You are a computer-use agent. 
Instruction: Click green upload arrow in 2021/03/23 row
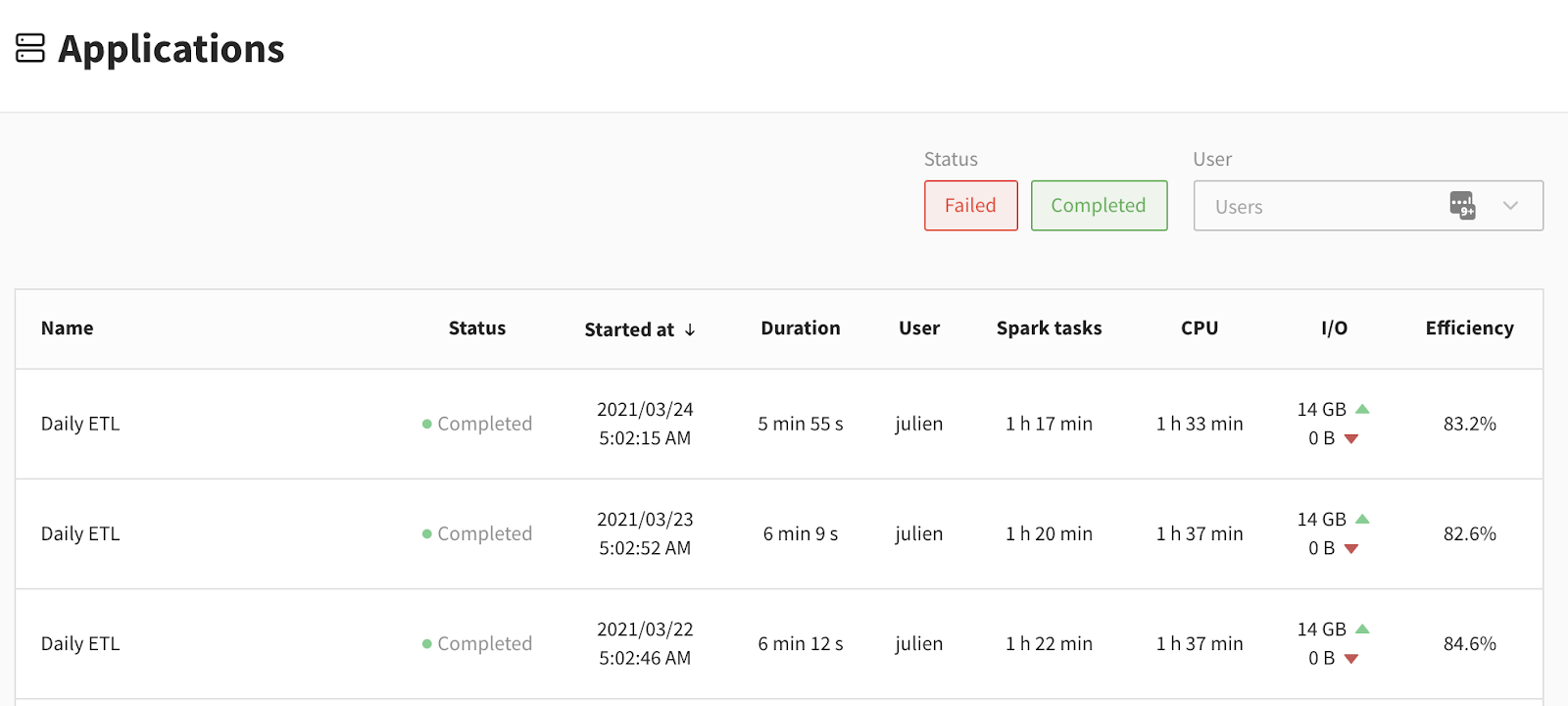(1362, 519)
